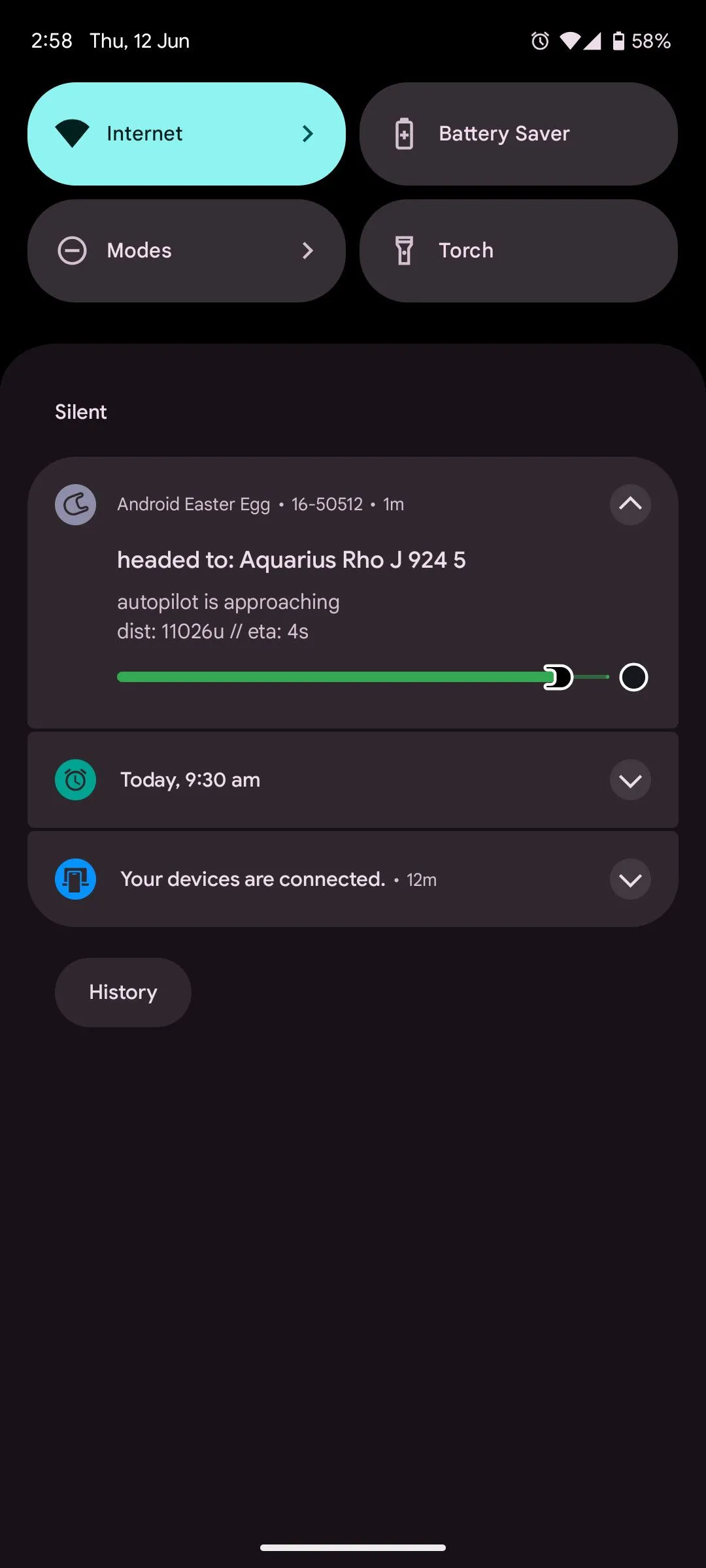Open the headed to Aquarius Rho notification
This screenshot has height=1568, width=706.
[291, 560]
